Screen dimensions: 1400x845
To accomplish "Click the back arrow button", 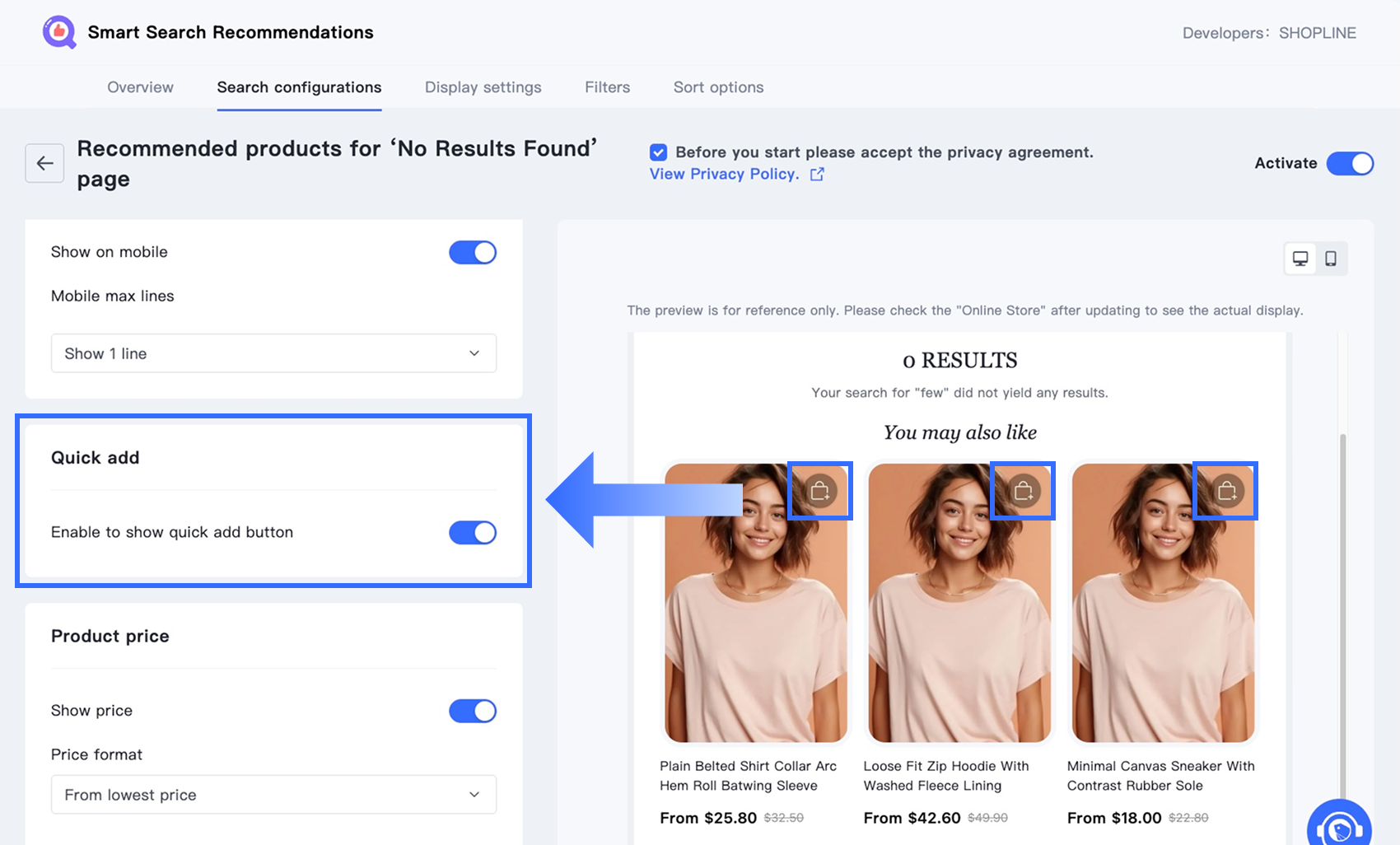I will [44, 163].
